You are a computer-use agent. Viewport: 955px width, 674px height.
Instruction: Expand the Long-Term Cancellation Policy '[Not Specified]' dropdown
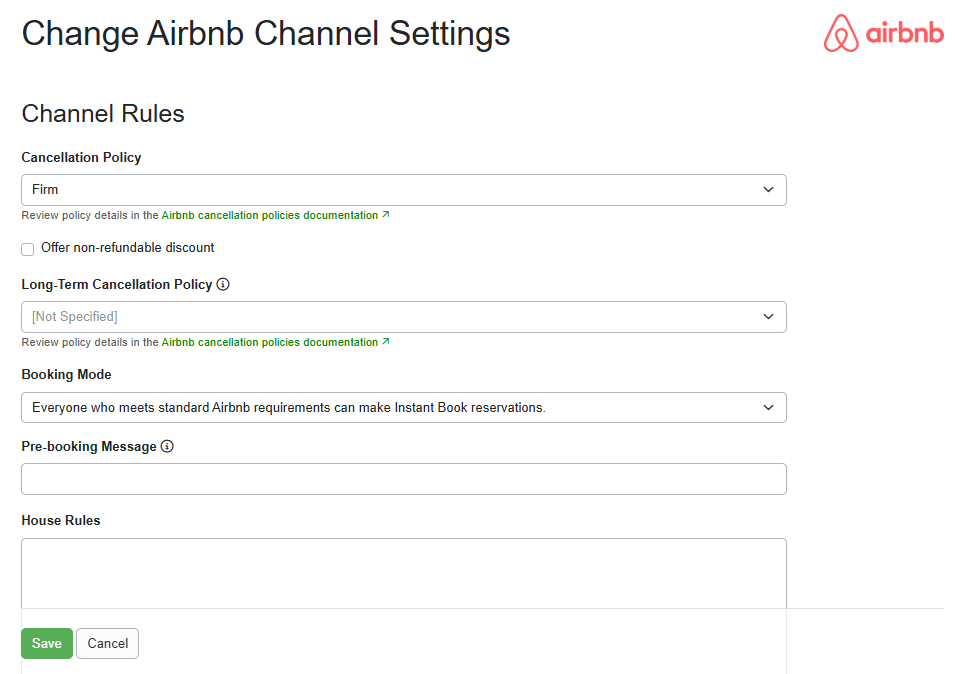(400, 316)
